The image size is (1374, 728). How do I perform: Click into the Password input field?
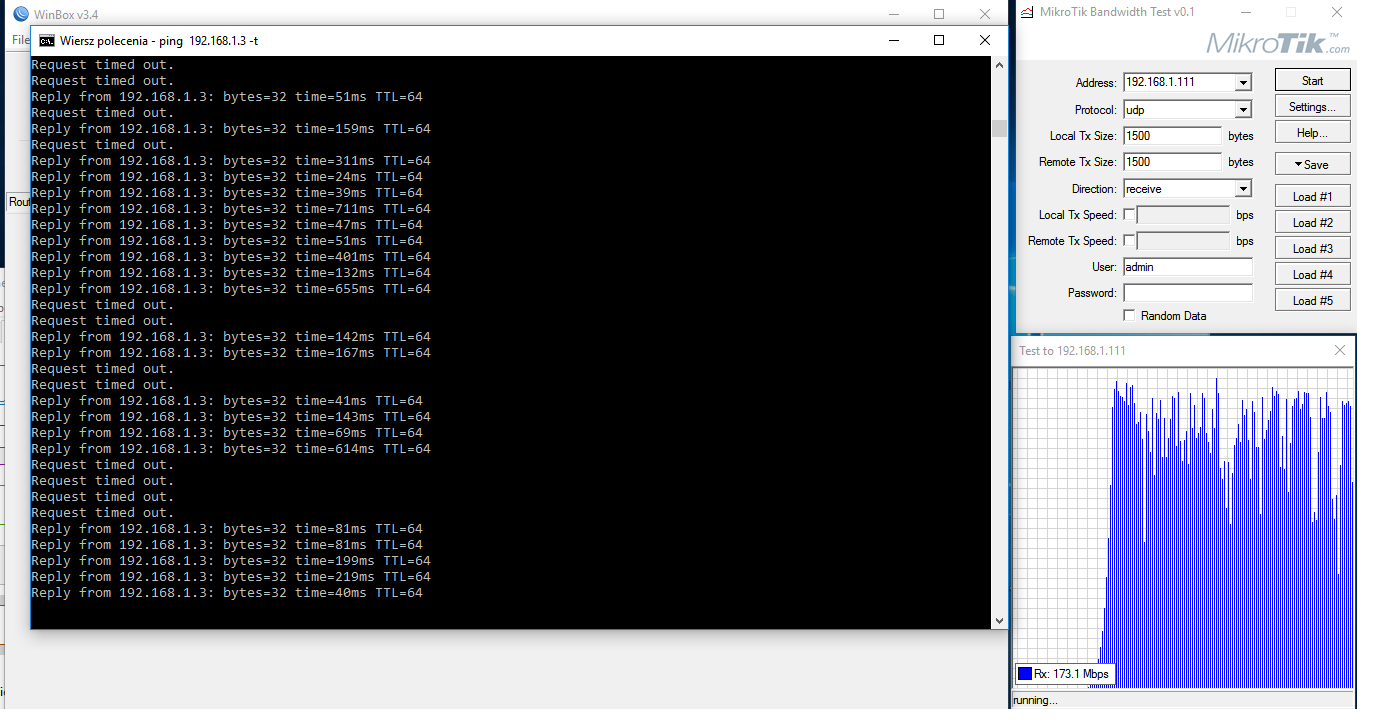point(1187,293)
